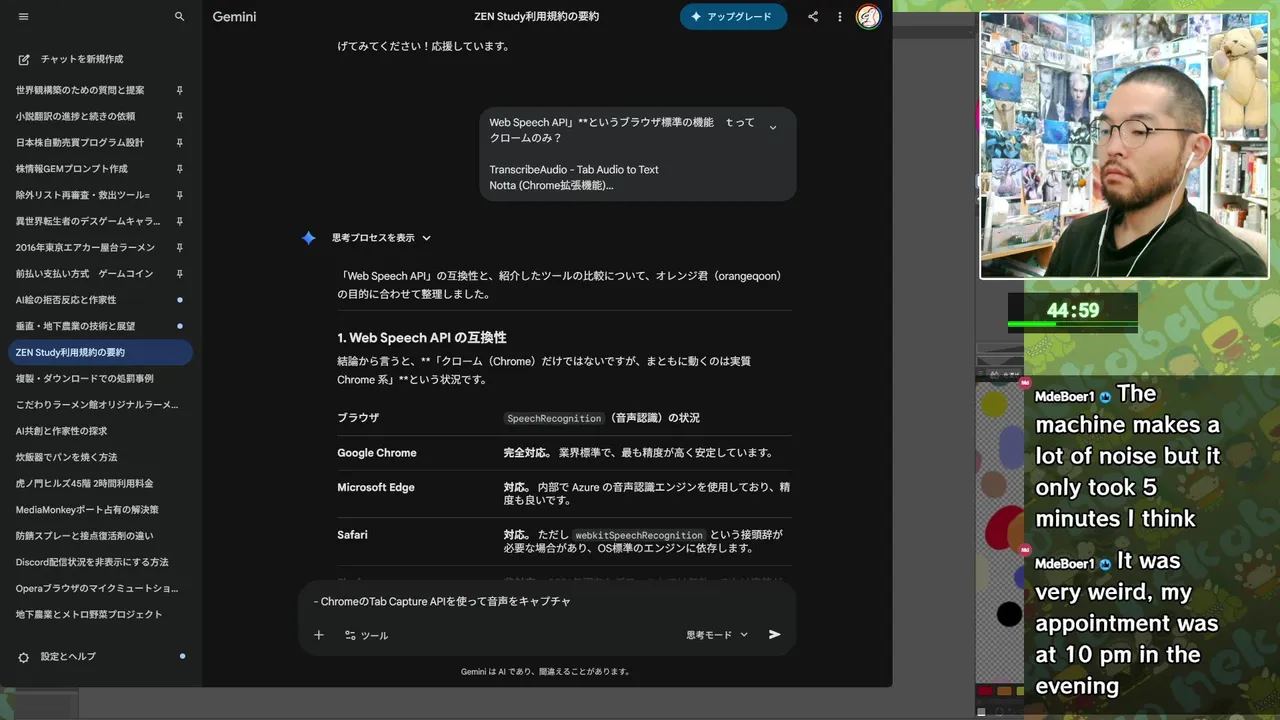Click the pin icon on 除外リスト再審査・救出ツール row
The width and height of the screenshot is (1280, 720).
tap(180, 195)
